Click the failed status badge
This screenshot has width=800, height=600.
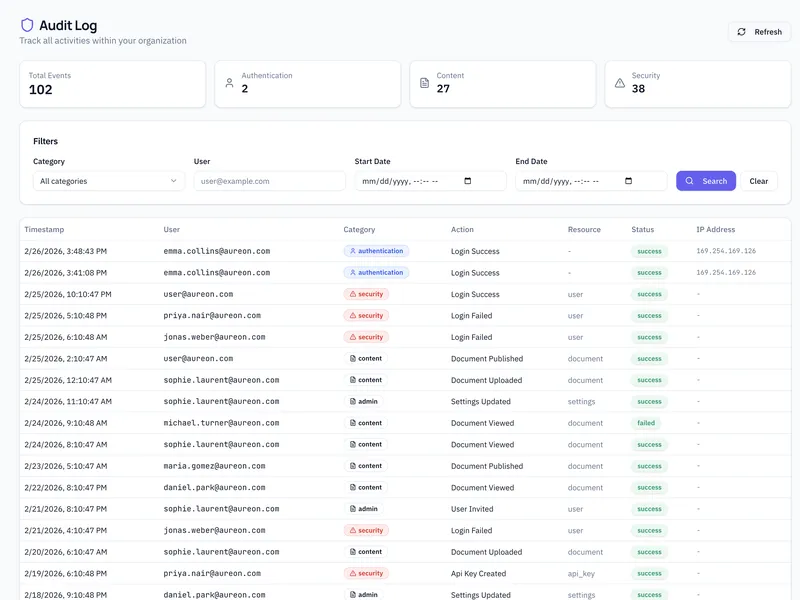click(x=646, y=423)
